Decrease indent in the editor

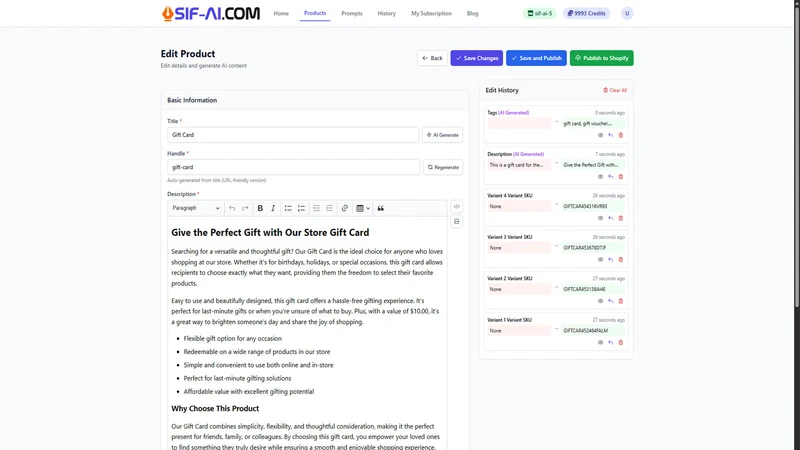(316, 208)
